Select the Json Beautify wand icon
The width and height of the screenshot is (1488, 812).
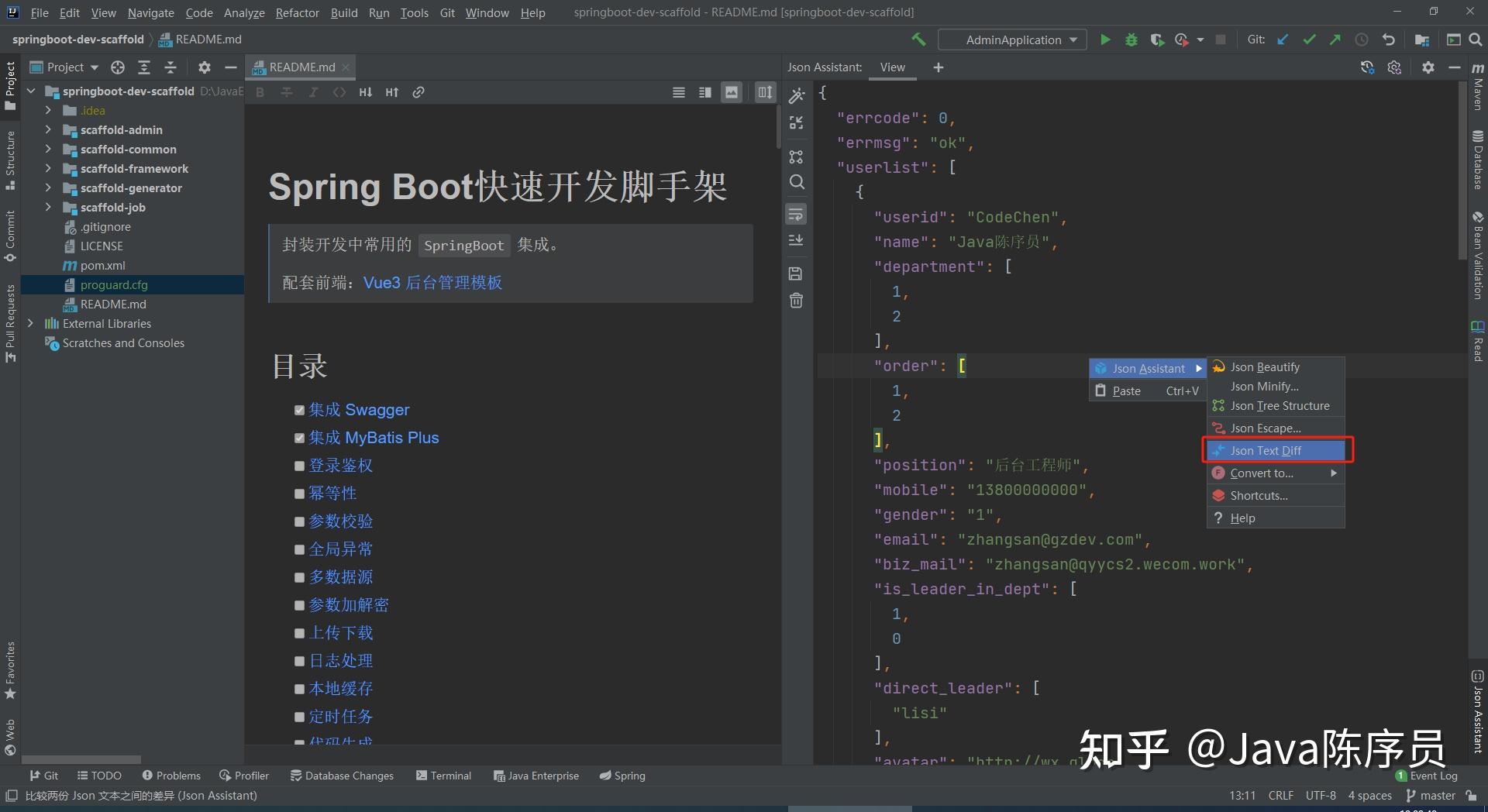click(x=796, y=95)
